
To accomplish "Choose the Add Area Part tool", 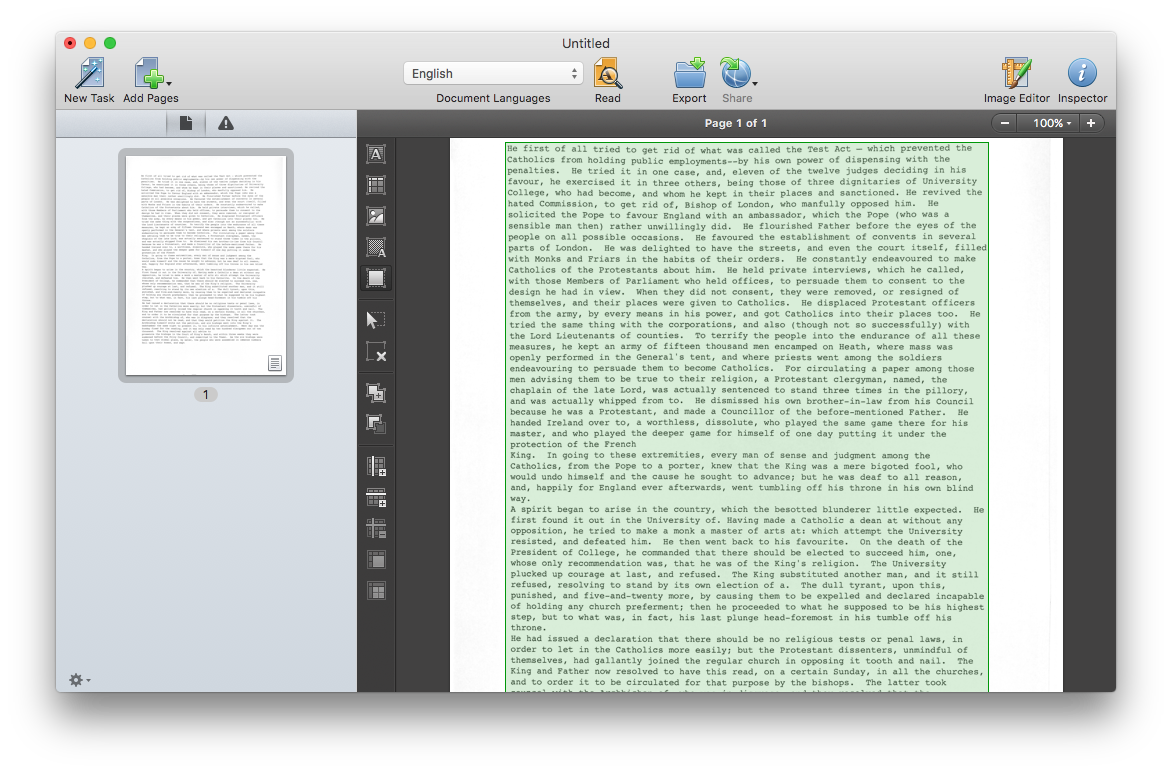I will click(x=376, y=393).
